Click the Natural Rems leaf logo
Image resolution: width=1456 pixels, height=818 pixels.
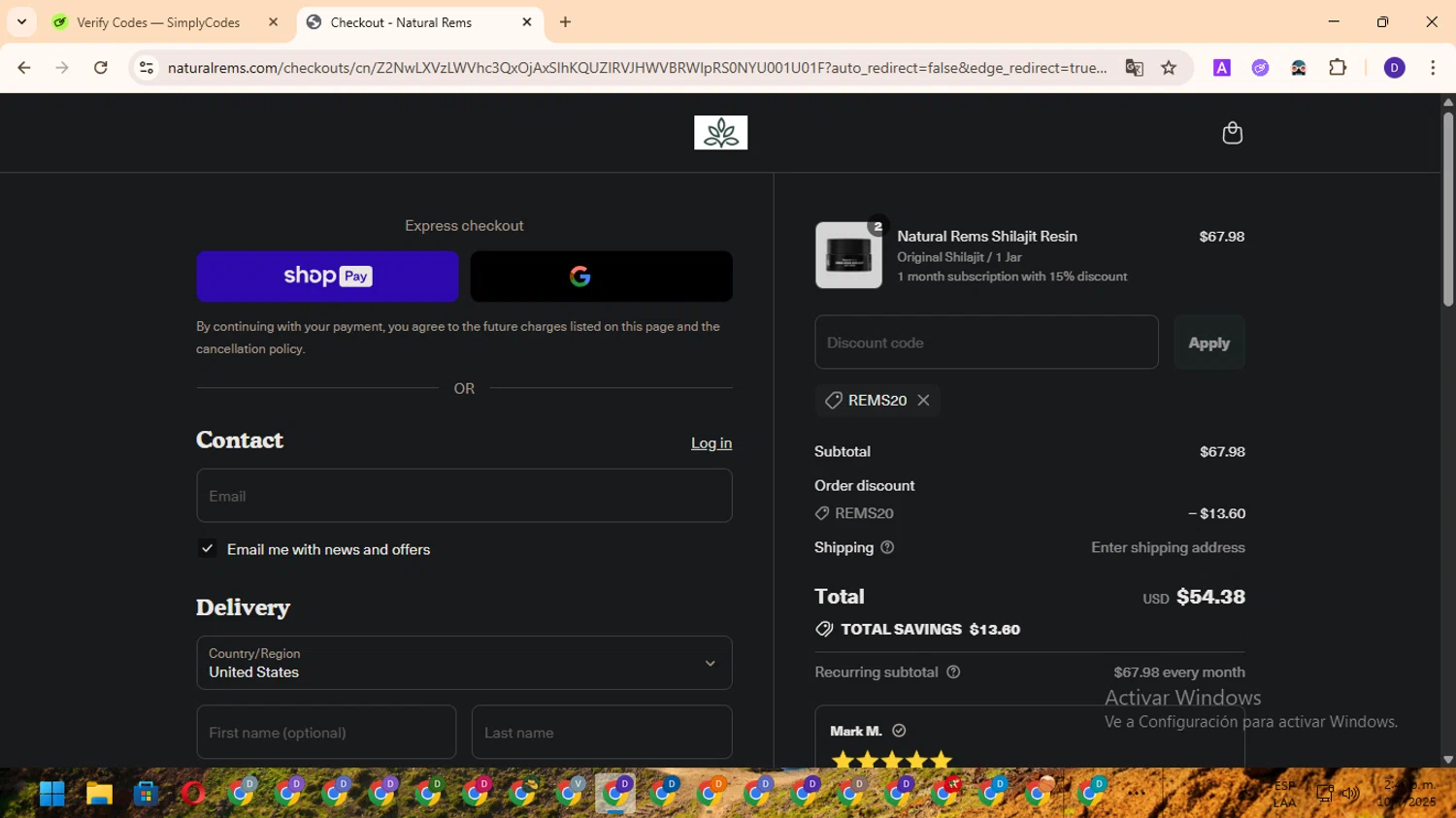click(x=720, y=133)
